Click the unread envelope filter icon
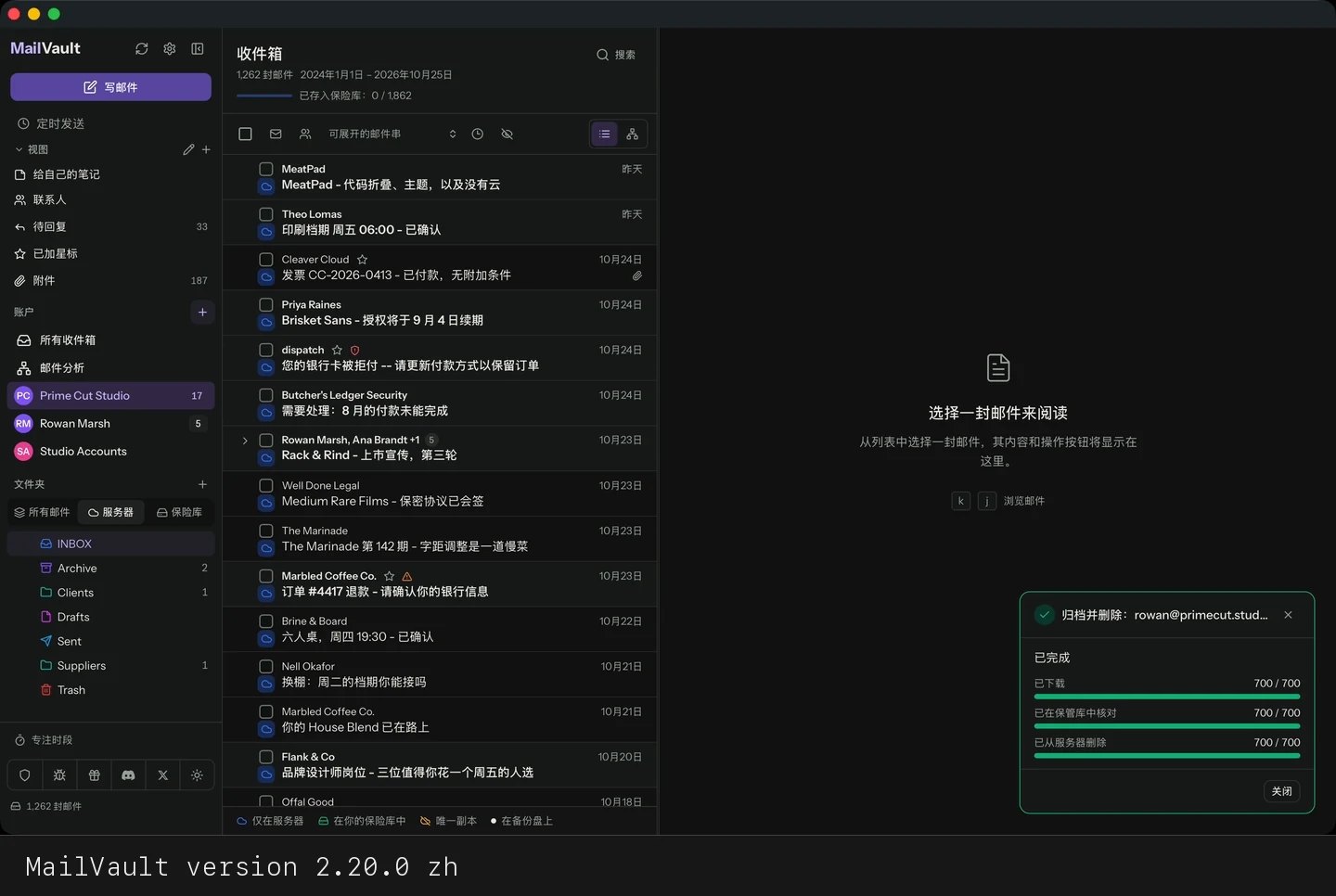Image resolution: width=1336 pixels, height=896 pixels. point(276,134)
